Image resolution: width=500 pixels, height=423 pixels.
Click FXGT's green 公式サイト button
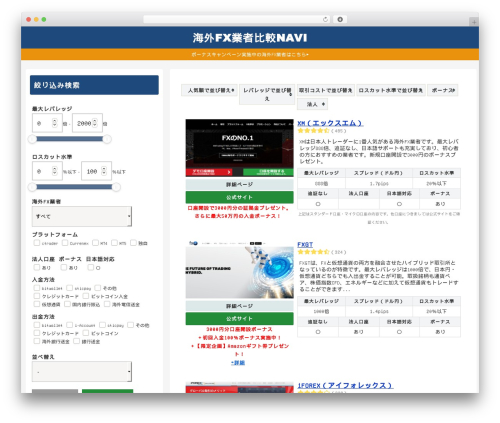(x=239, y=319)
